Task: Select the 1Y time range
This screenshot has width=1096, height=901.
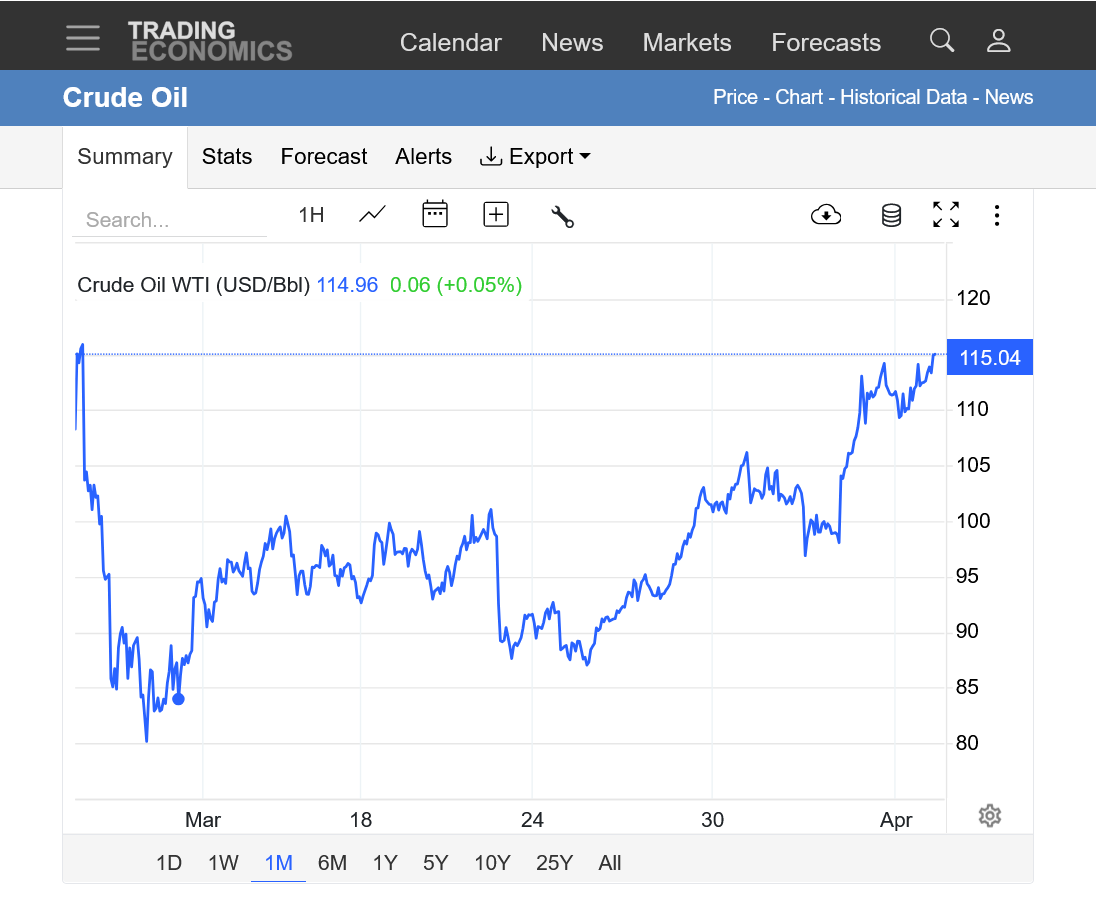Action: click(385, 863)
